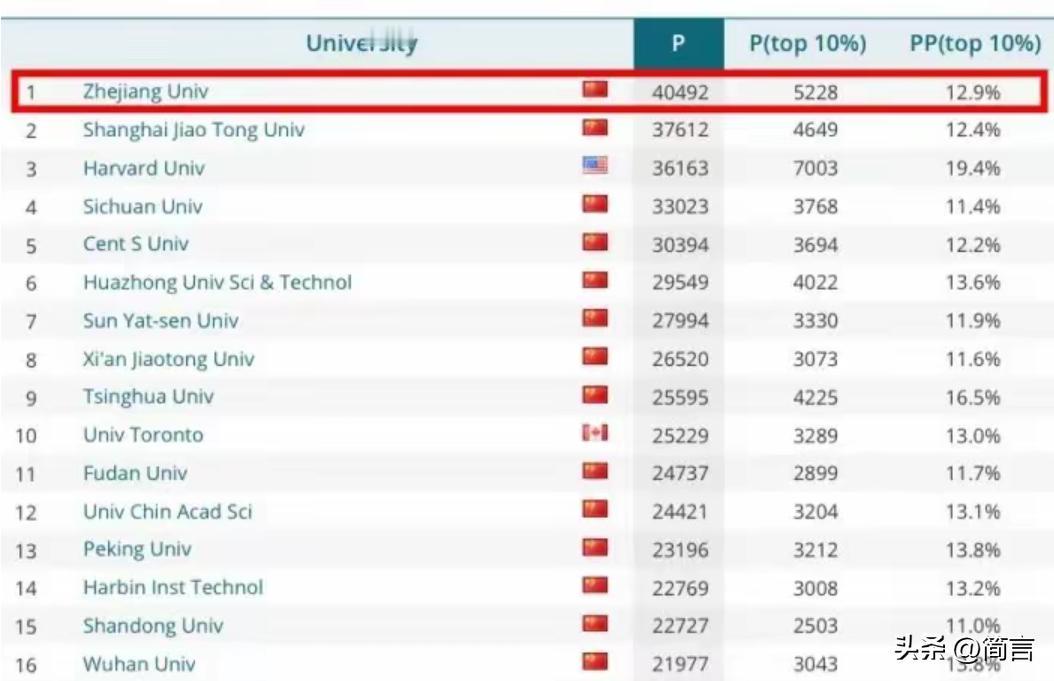Select the P value 21977
Screen dimensions: 1054x681
coord(680,664)
